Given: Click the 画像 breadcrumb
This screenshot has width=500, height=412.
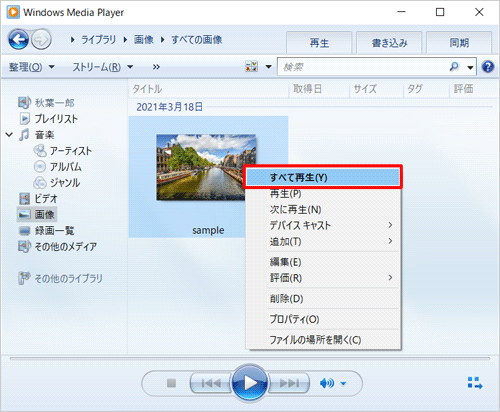Looking at the screenshot, I should coord(144,40).
